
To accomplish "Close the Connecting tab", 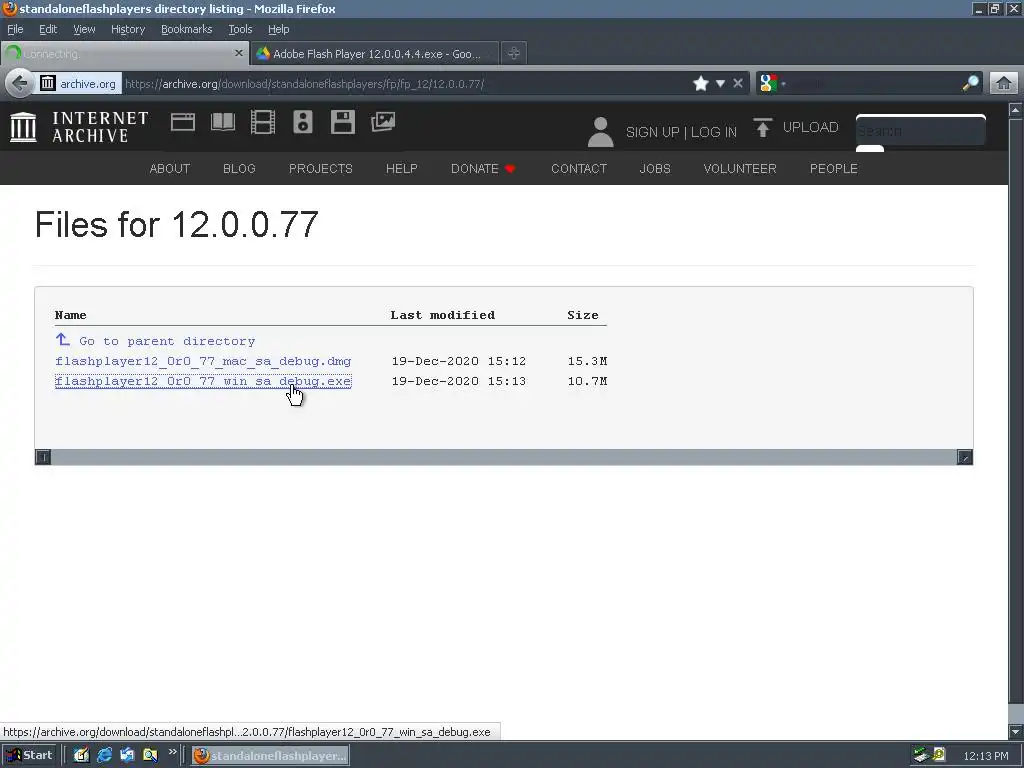I will [239, 54].
